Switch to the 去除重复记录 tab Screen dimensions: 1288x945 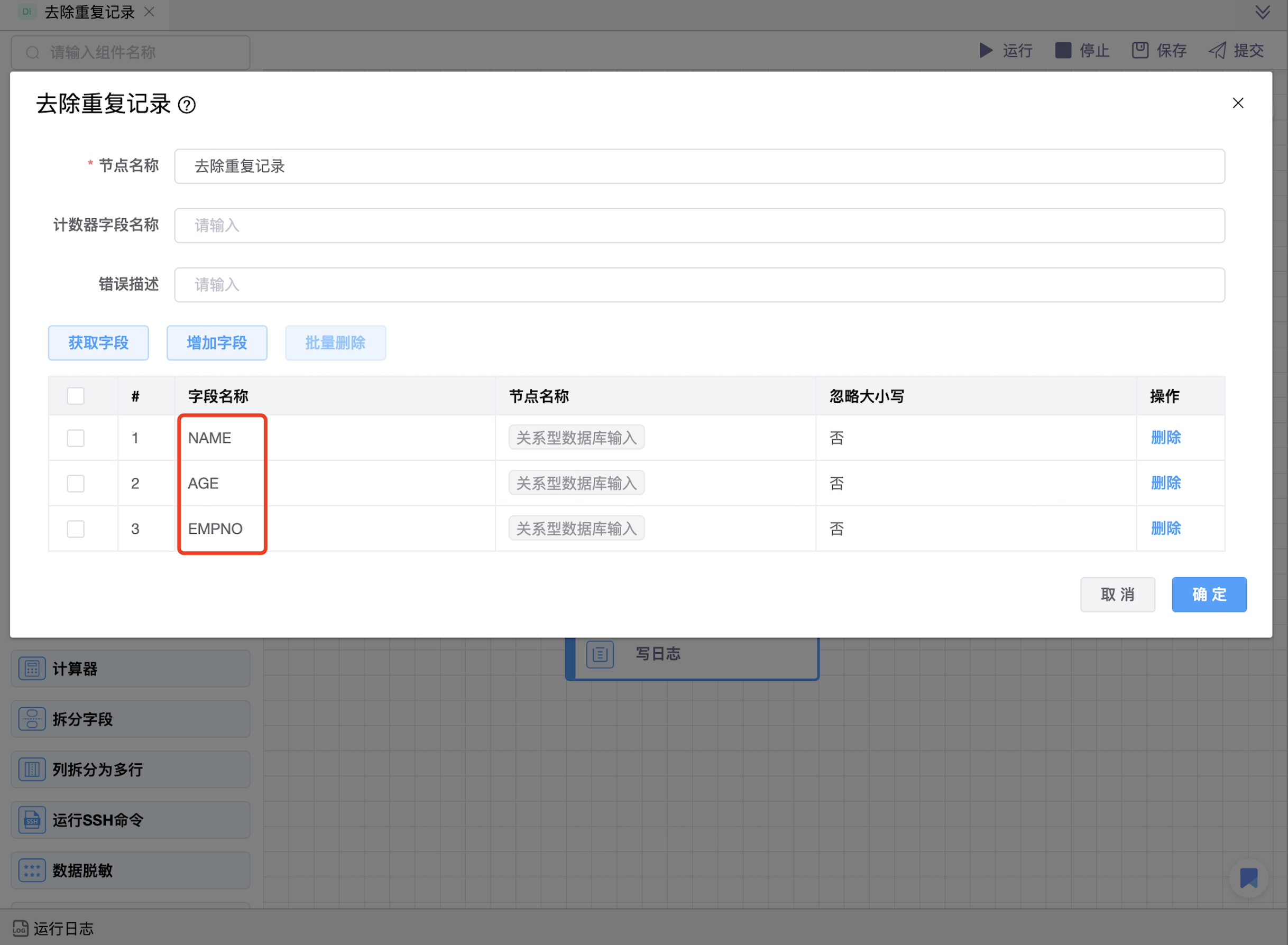click(89, 13)
